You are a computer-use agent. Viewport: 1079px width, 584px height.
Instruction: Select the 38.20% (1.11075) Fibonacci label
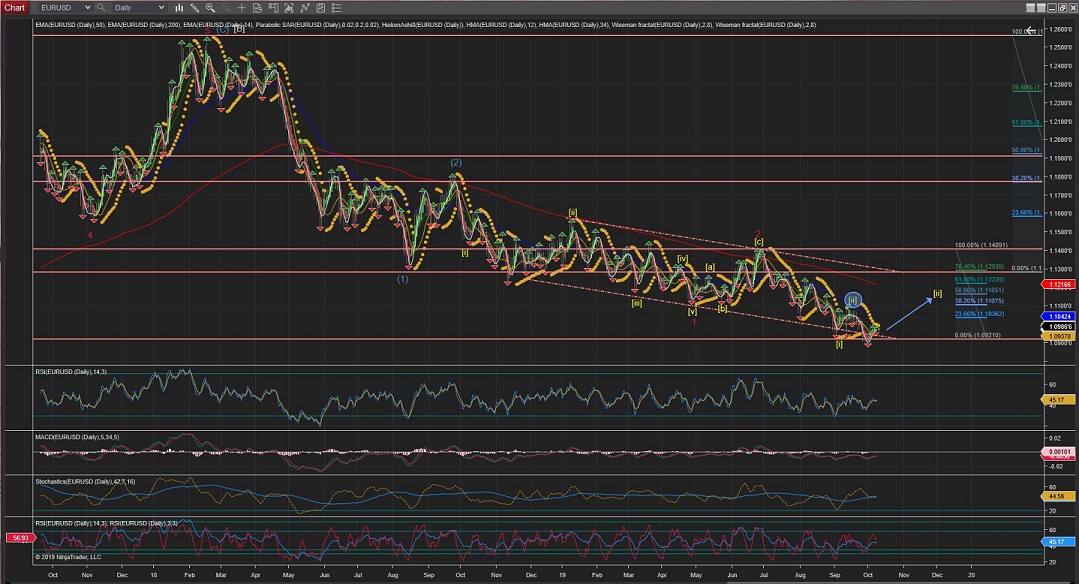tap(979, 301)
